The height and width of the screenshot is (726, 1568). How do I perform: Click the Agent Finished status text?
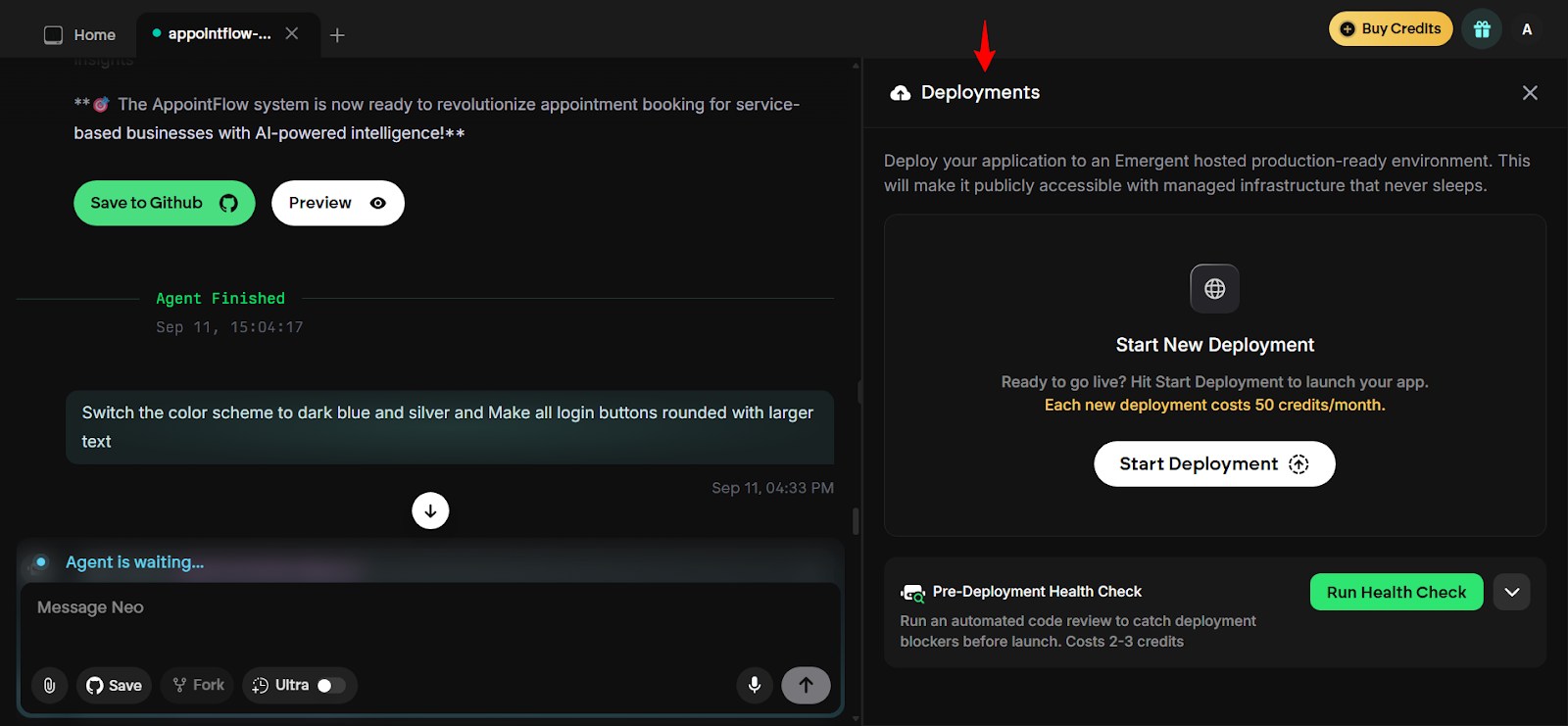pos(220,299)
